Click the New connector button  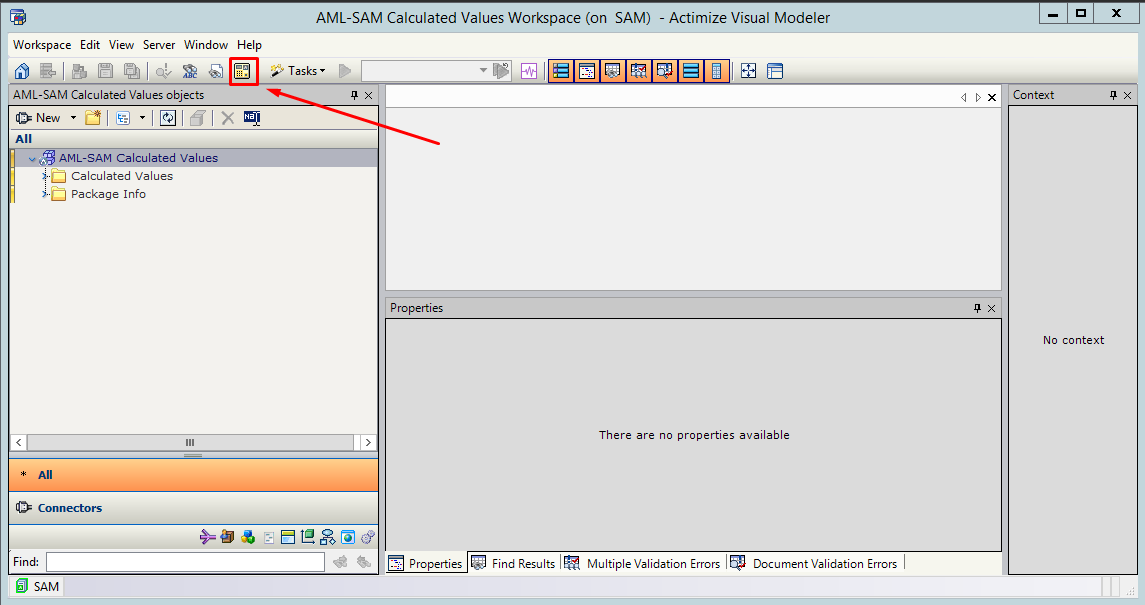point(39,117)
